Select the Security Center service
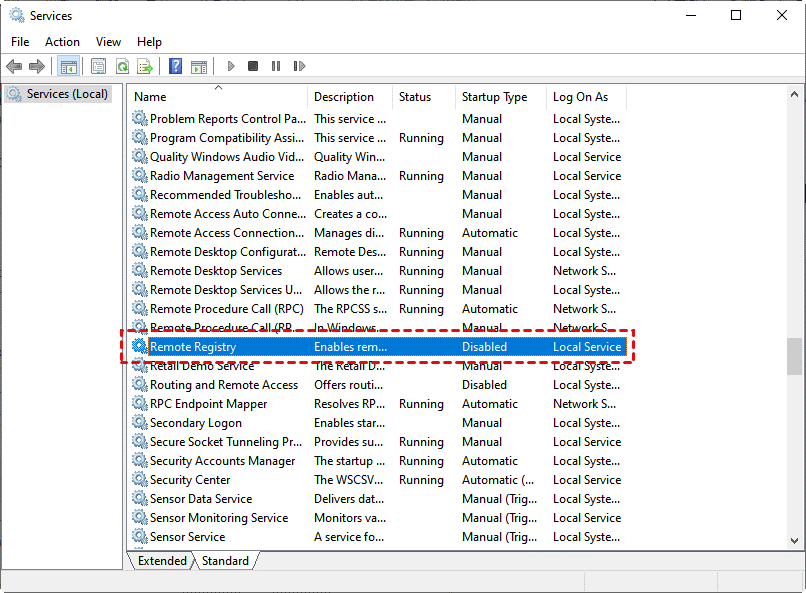Image resolution: width=806 pixels, height=593 pixels. [190, 480]
